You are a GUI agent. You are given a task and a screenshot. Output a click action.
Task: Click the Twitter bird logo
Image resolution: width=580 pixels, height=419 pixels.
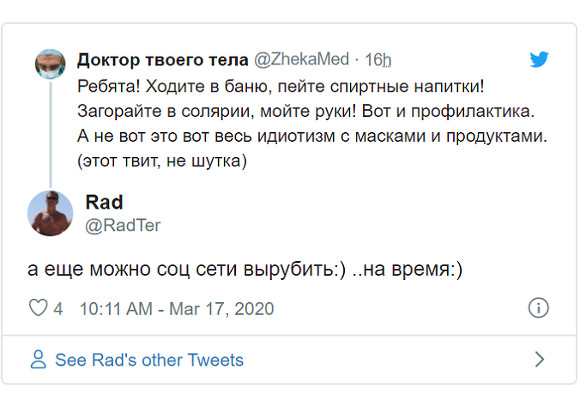[x=539, y=60]
